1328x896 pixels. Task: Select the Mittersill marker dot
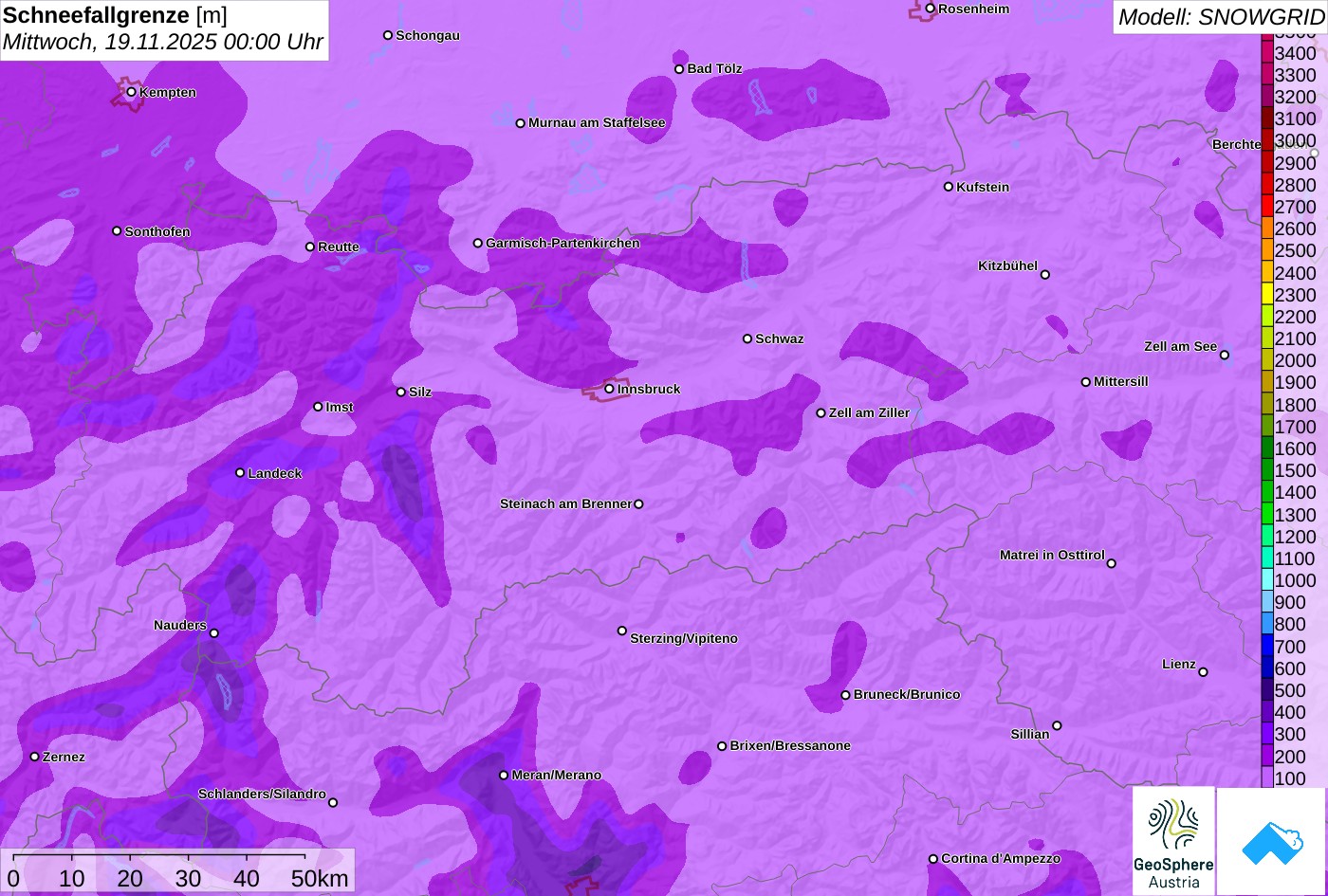pyautogui.click(x=1085, y=382)
